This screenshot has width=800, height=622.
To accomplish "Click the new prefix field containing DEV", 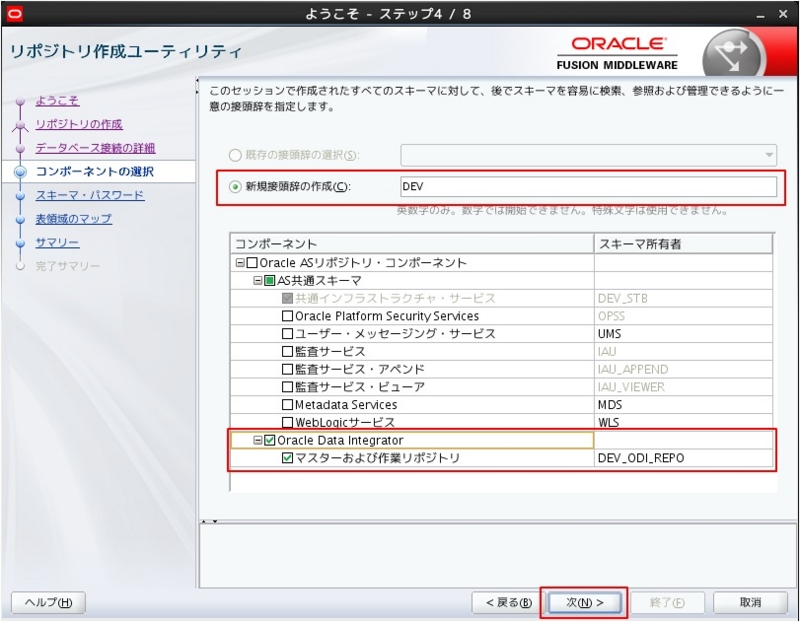I will (589, 187).
